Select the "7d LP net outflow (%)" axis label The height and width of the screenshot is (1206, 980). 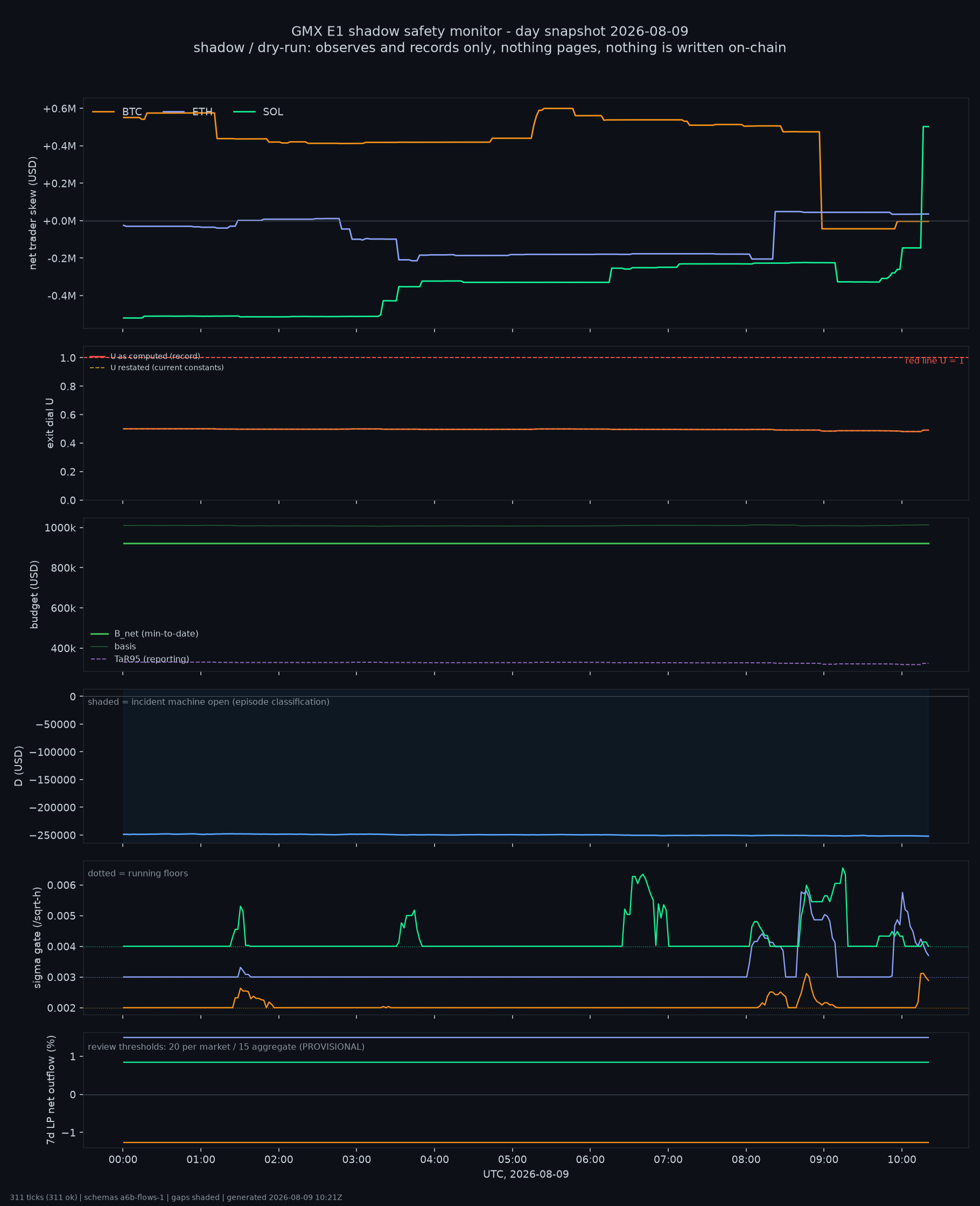[51, 1090]
